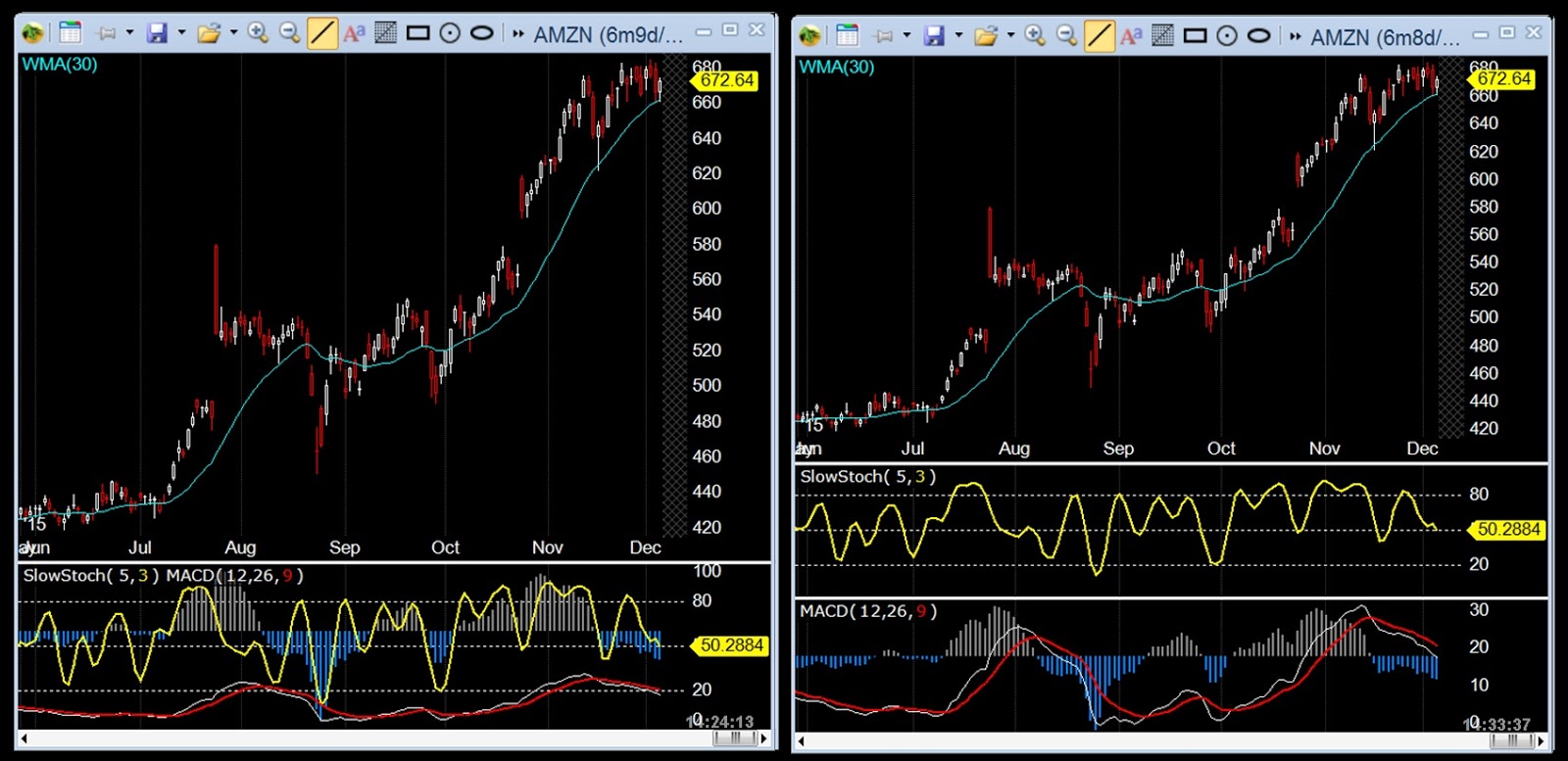
Task: Maximize the right AMZN chart window
Action: coord(1507,33)
